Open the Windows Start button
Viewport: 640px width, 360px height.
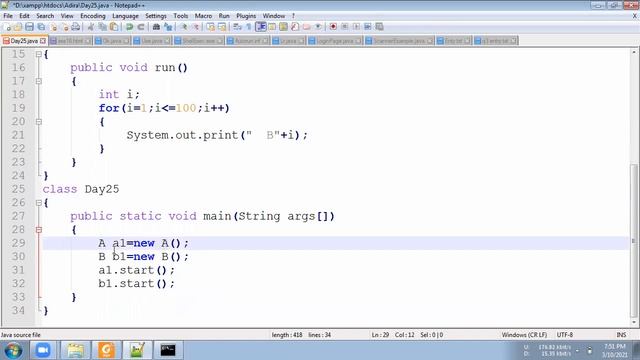(x=13, y=350)
